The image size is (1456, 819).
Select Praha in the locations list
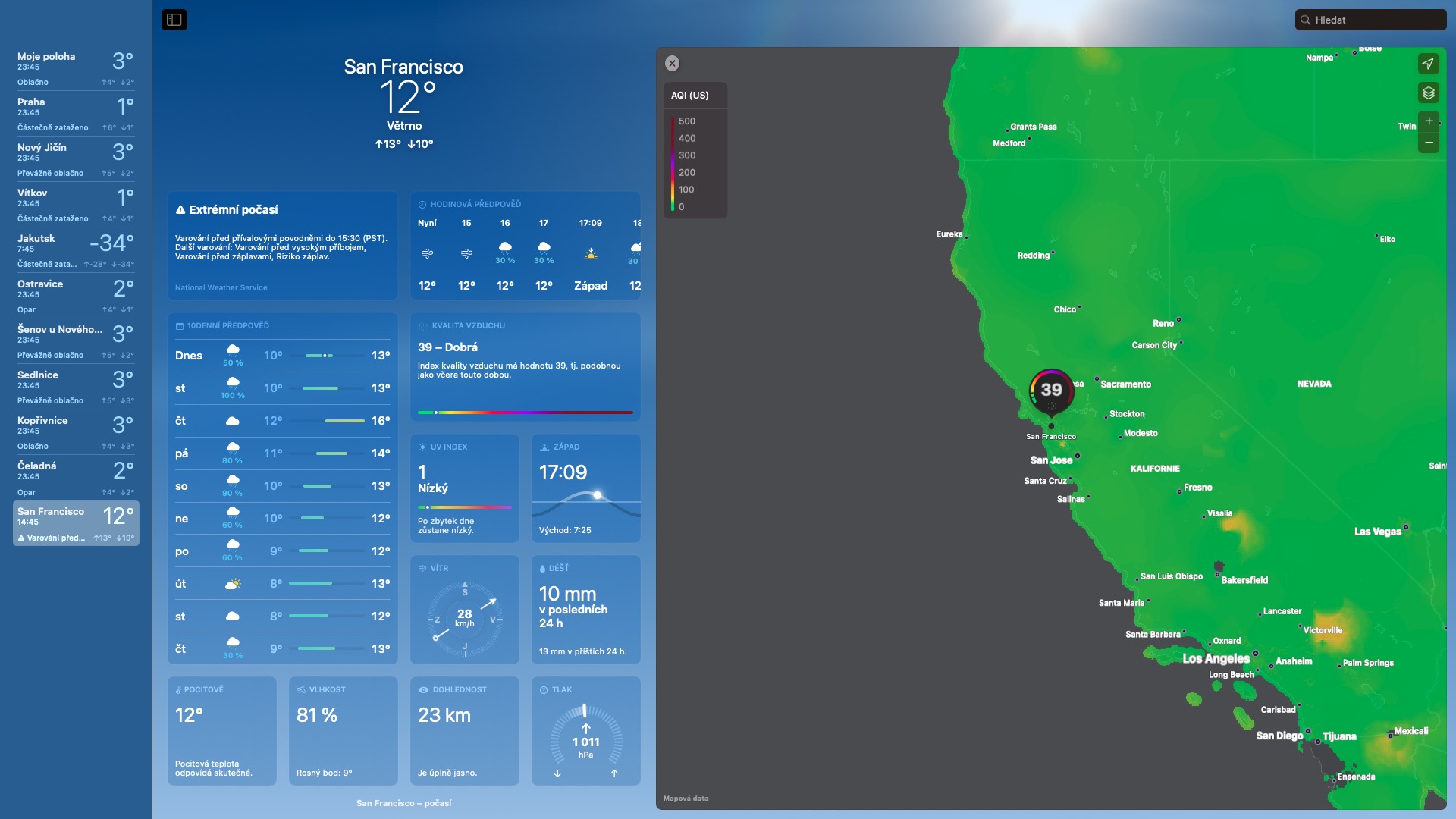pos(75,114)
